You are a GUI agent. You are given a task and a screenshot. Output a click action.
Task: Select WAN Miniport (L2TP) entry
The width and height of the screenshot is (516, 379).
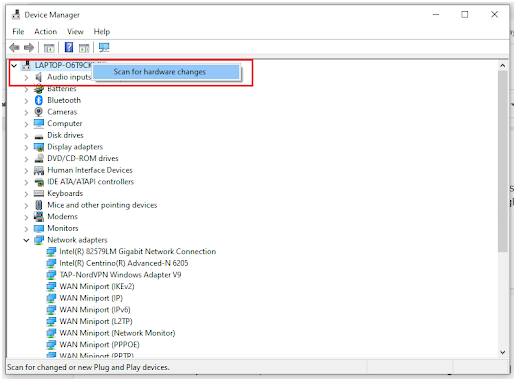click(x=96, y=321)
